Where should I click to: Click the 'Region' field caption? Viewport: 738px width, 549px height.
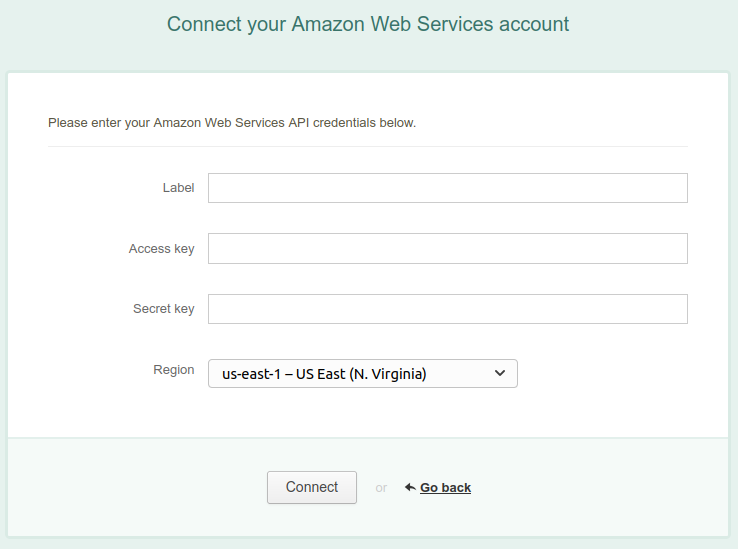pyautogui.click(x=173, y=370)
